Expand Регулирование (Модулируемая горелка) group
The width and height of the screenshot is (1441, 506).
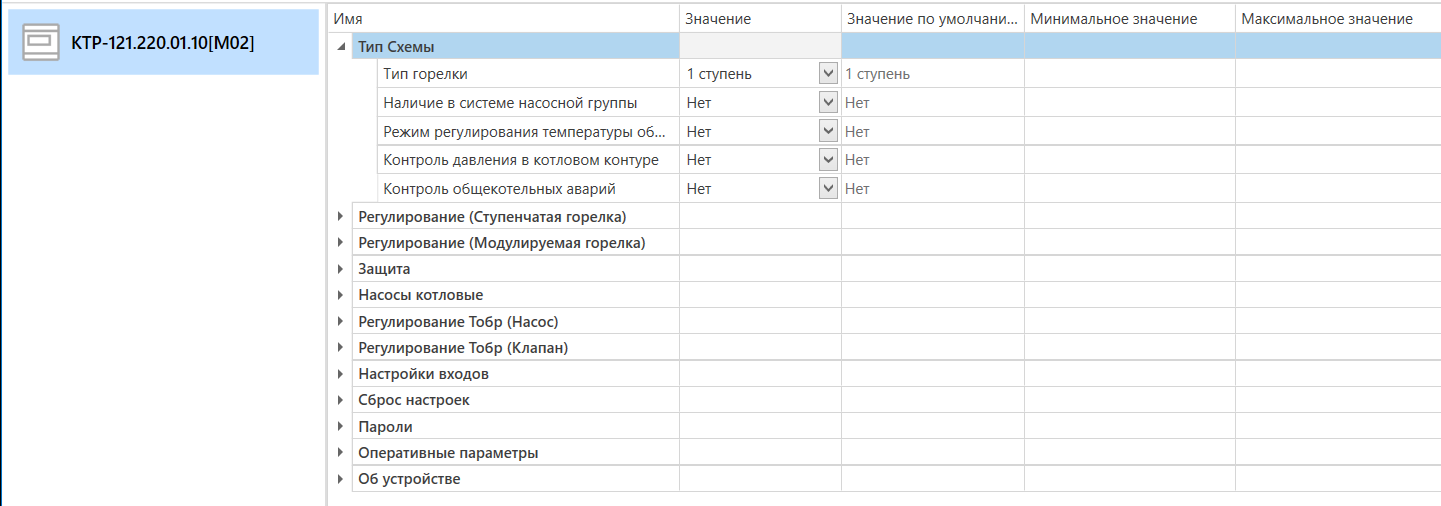coord(341,243)
